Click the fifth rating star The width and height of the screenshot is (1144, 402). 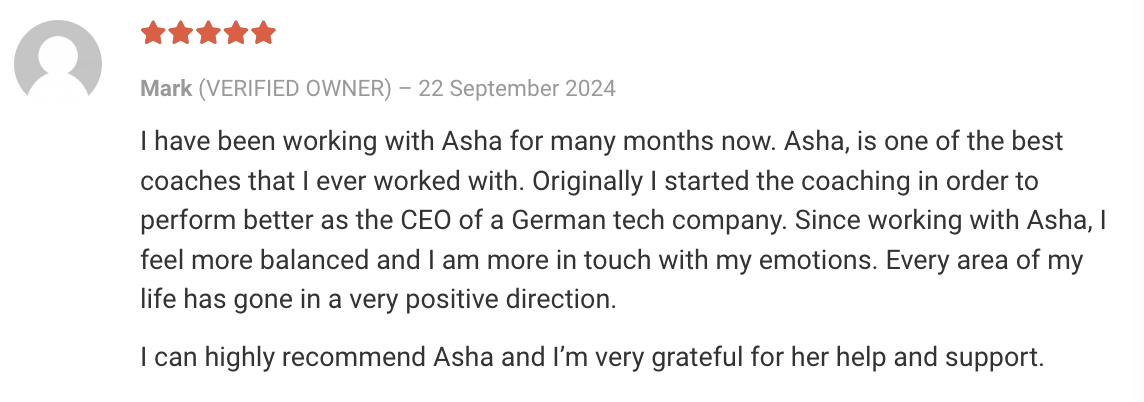tap(263, 33)
